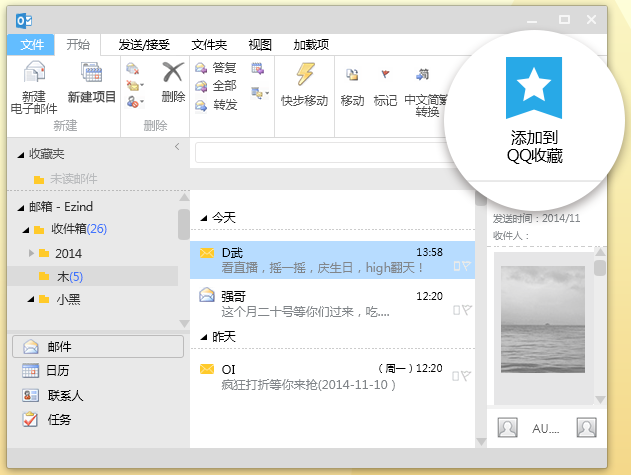Toggle category box on D武 message
This screenshot has height=475, width=631.
click(x=457, y=266)
